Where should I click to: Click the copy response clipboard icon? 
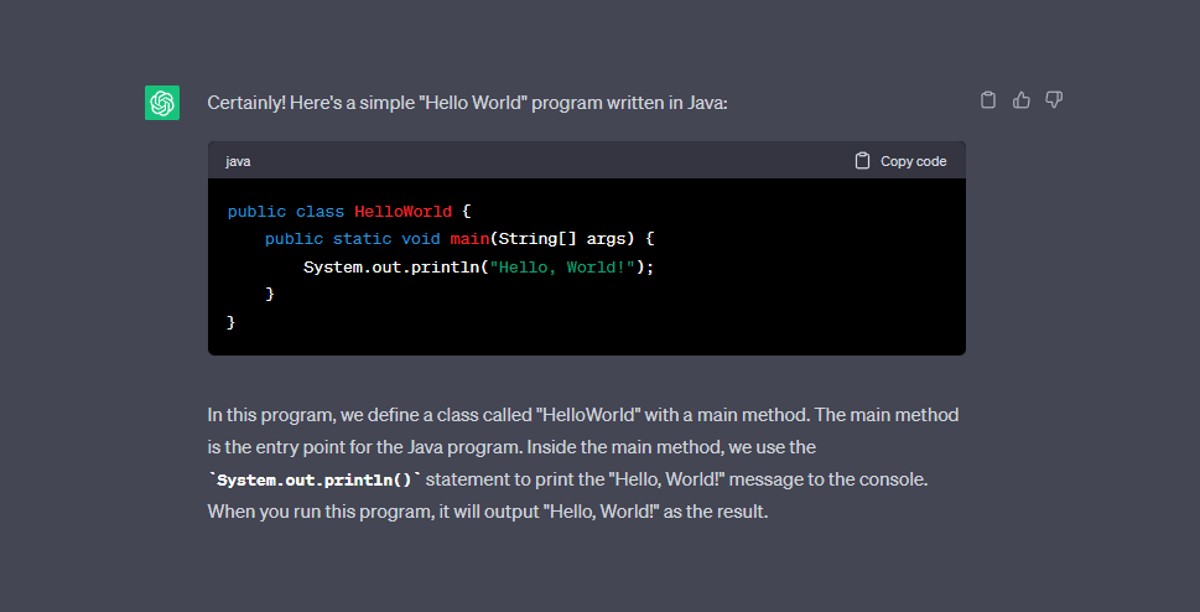tap(988, 99)
